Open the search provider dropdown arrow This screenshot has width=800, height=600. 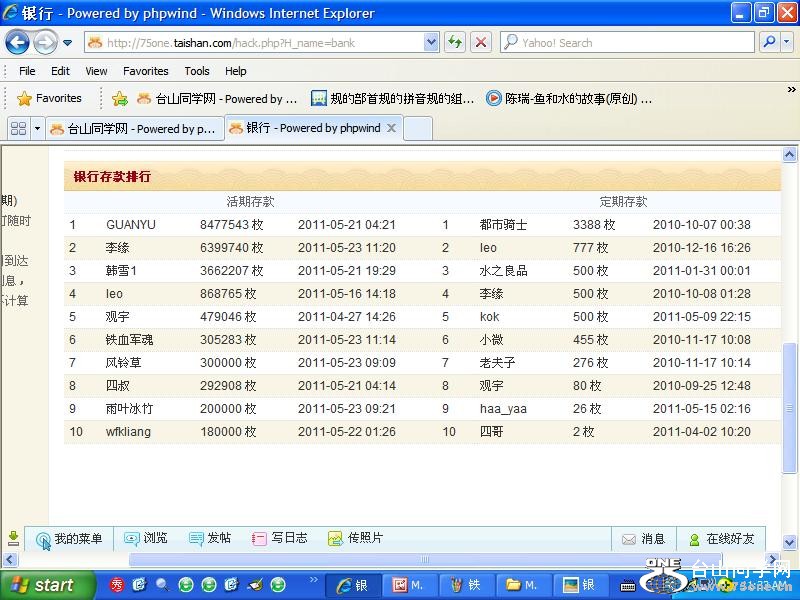pos(787,42)
